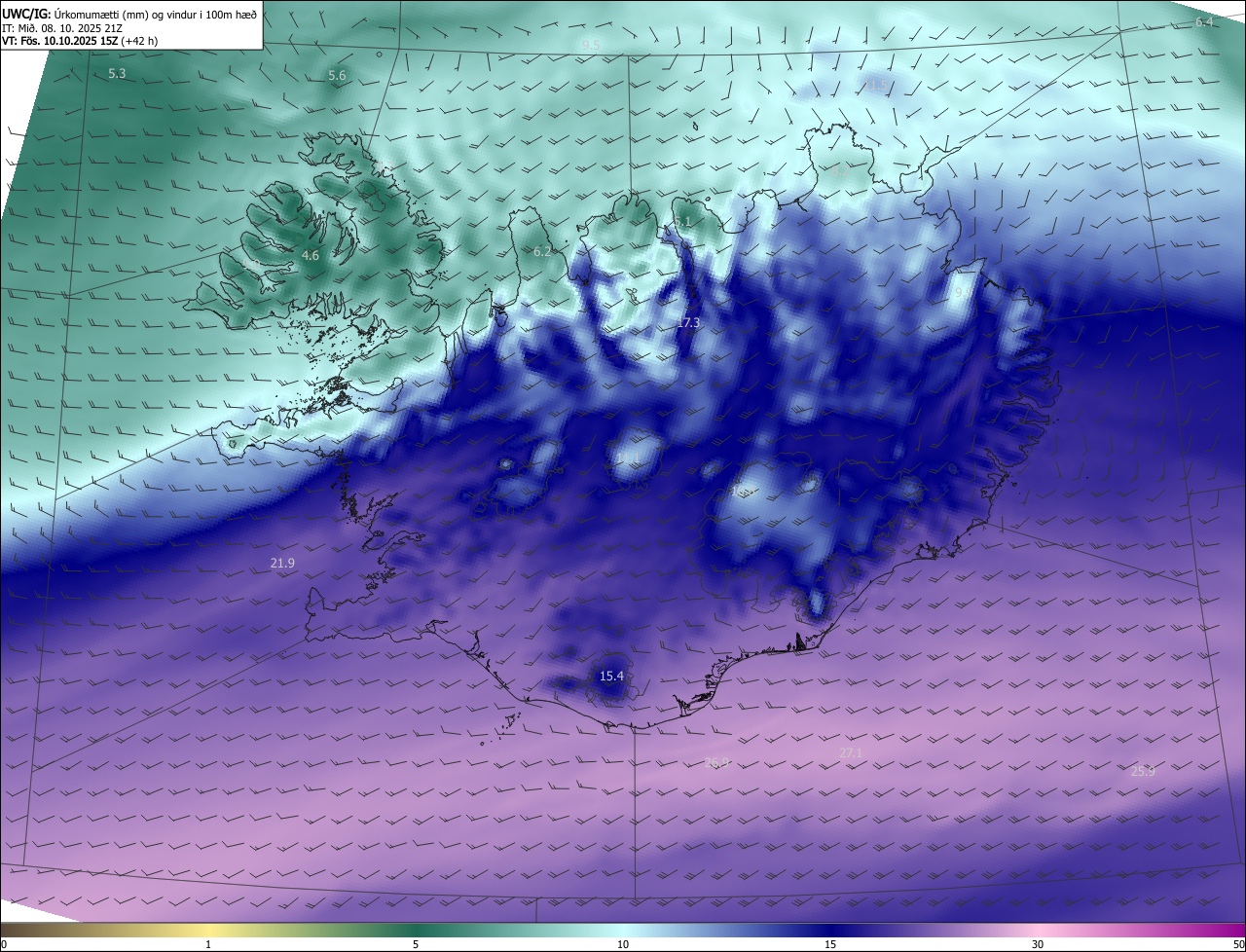Click the valid time line 'VT: Fös. 10.10.2025 15Z (+42 h)'
The height and width of the screenshot is (952, 1246).
pos(80,41)
